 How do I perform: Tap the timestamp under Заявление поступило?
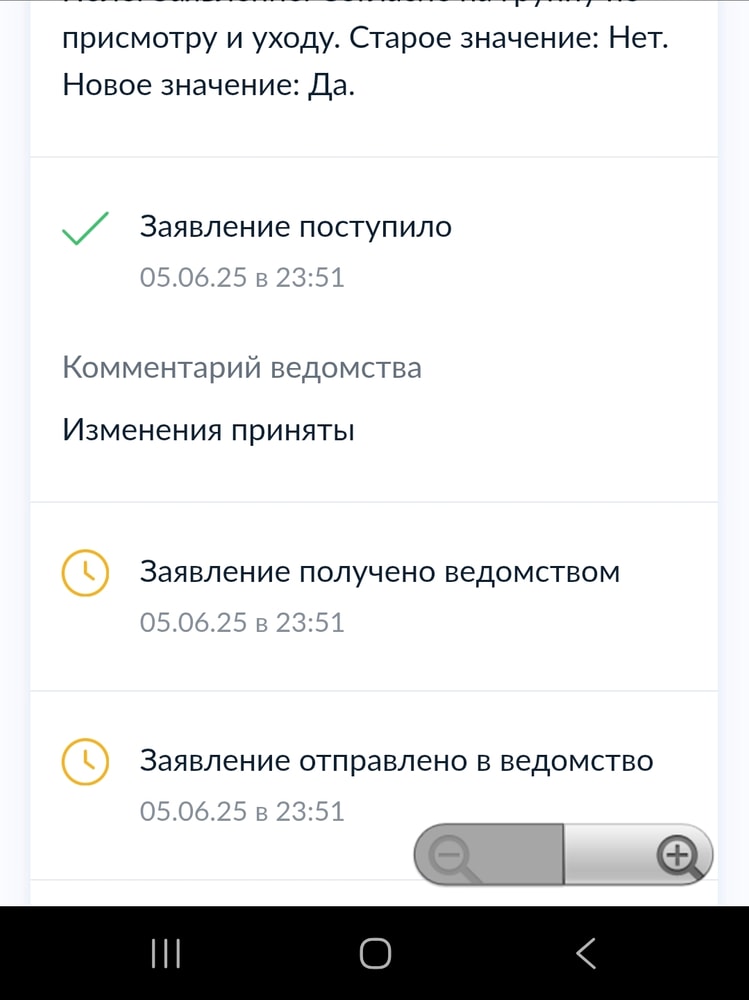coord(242,277)
